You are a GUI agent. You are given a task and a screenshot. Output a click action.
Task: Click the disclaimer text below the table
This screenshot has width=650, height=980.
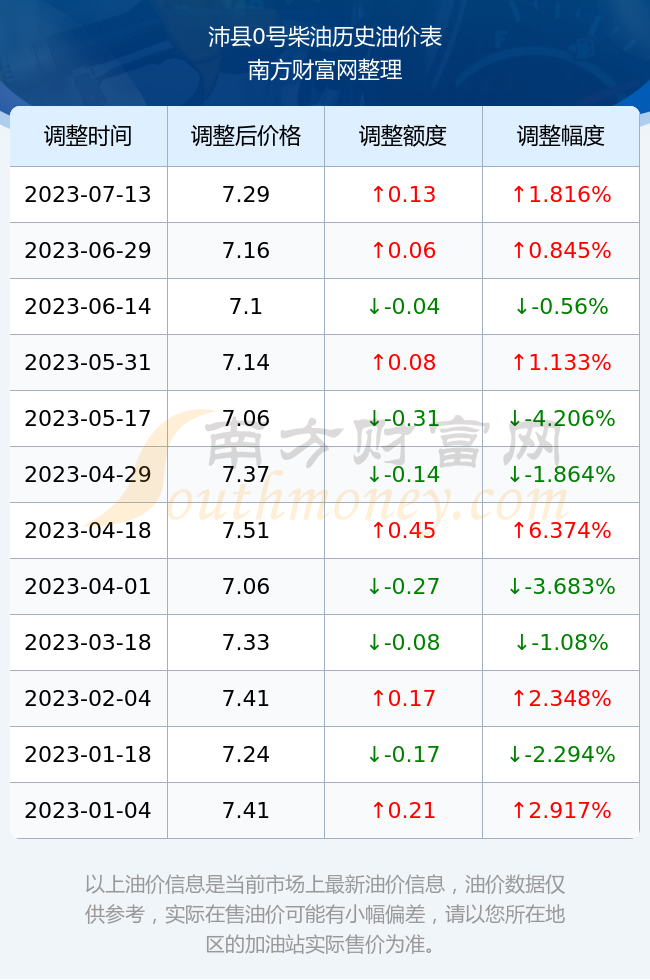pos(325,914)
